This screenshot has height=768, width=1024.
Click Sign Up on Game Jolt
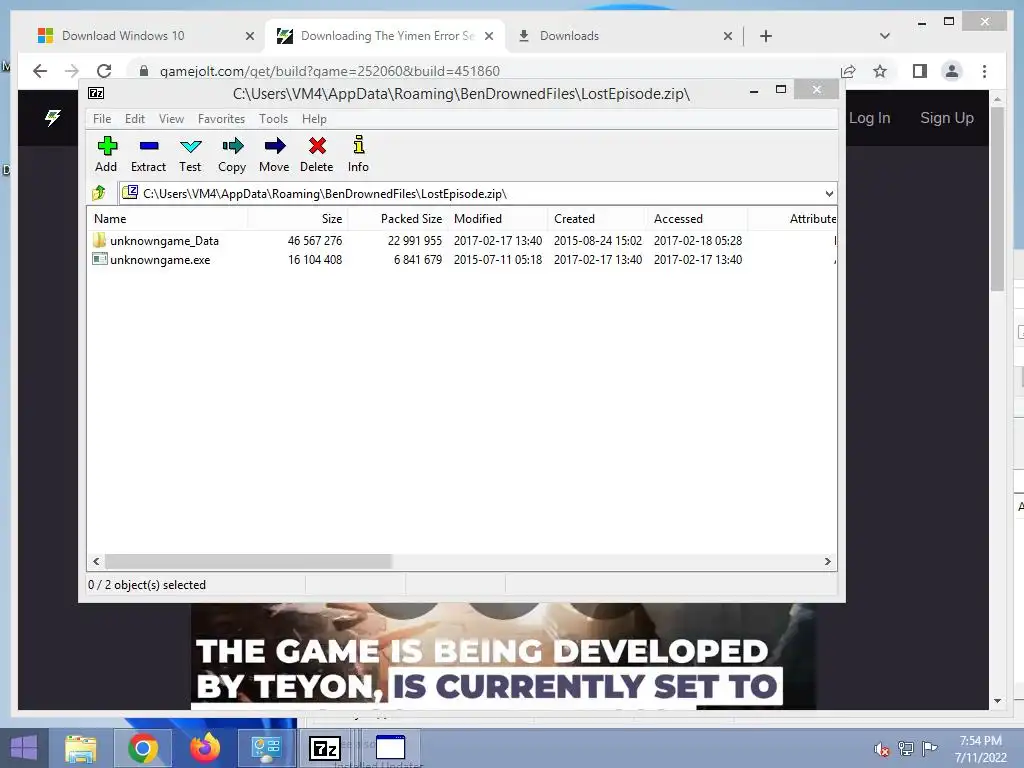pyautogui.click(x=947, y=118)
